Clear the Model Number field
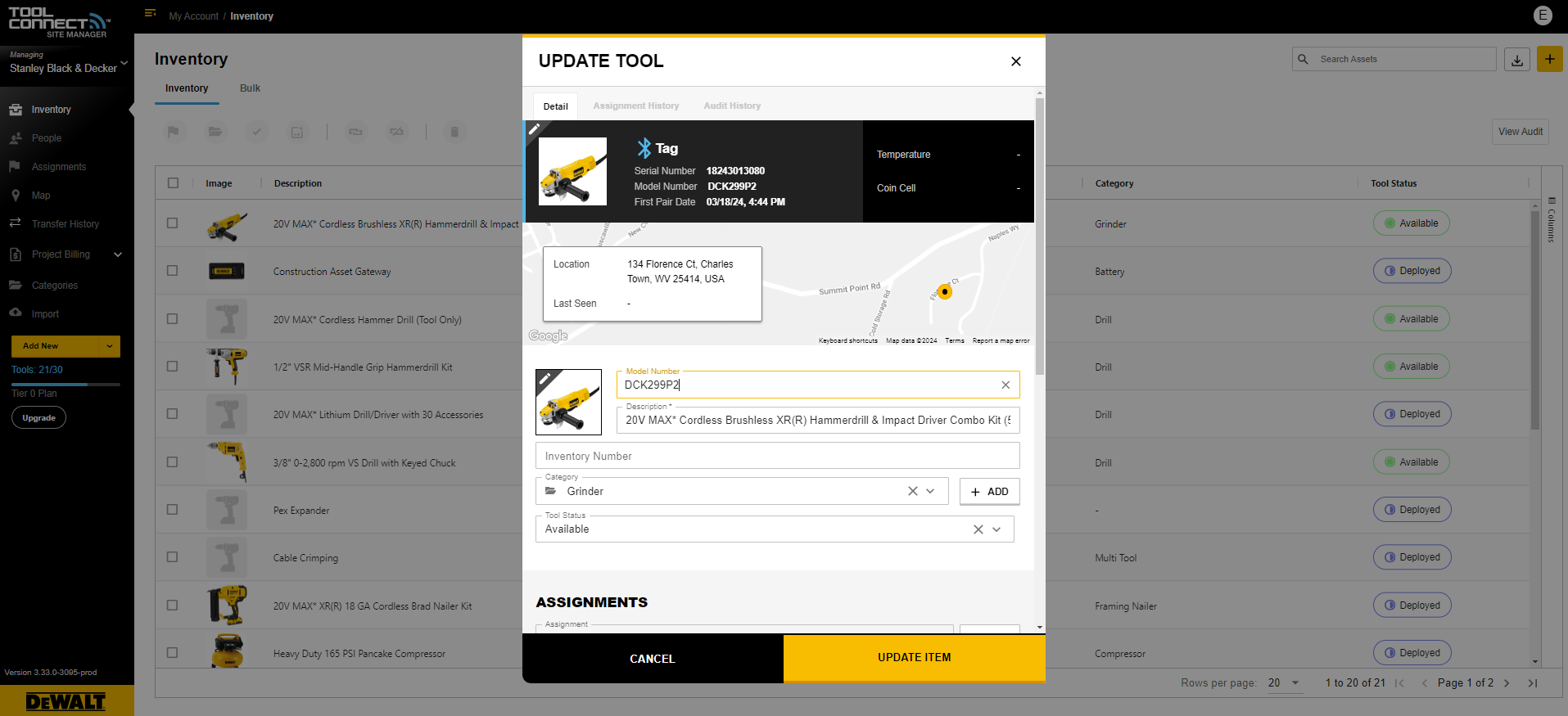1568x716 pixels. pos(1005,385)
